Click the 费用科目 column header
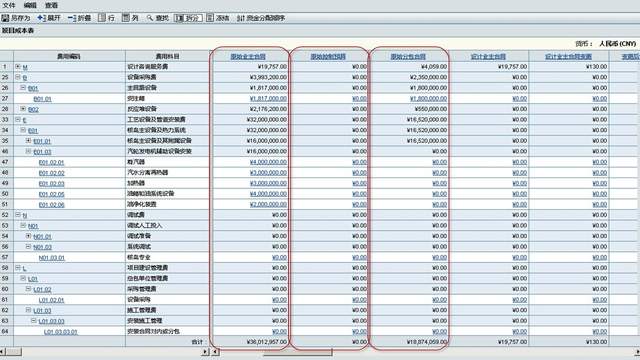Image resolution: width=640 pixels, height=360 pixels. click(168, 56)
